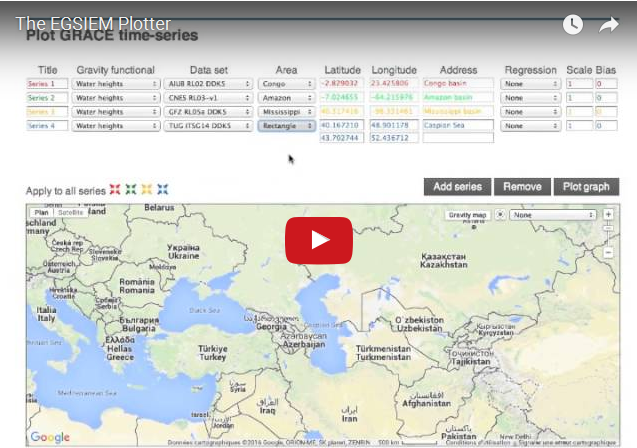637x448 pixels.
Task: Click the blue apply-to-all-series icon
Action: 162,189
